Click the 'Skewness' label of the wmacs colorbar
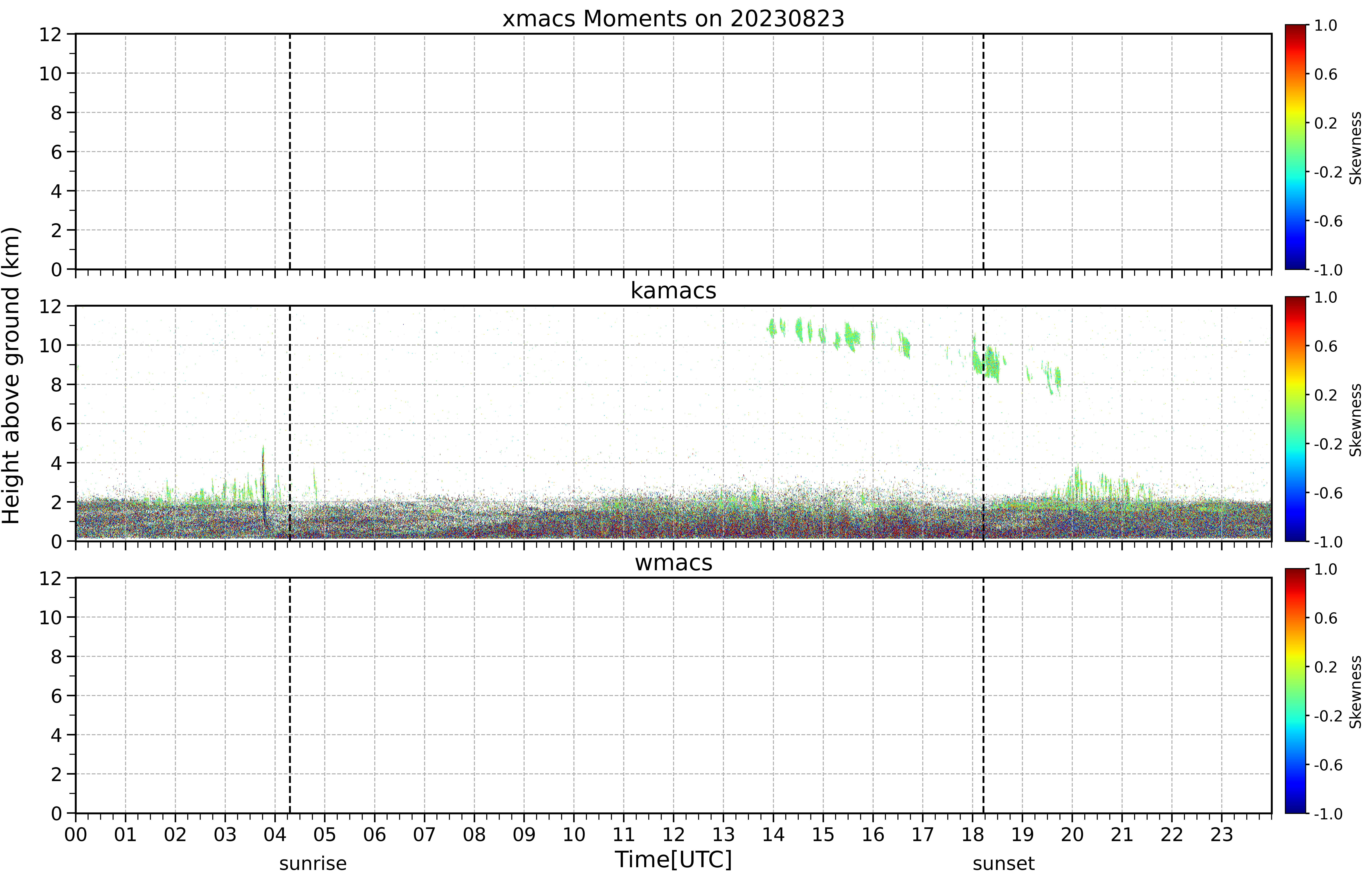Viewport: 1372px width, 883px height. click(1355, 692)
